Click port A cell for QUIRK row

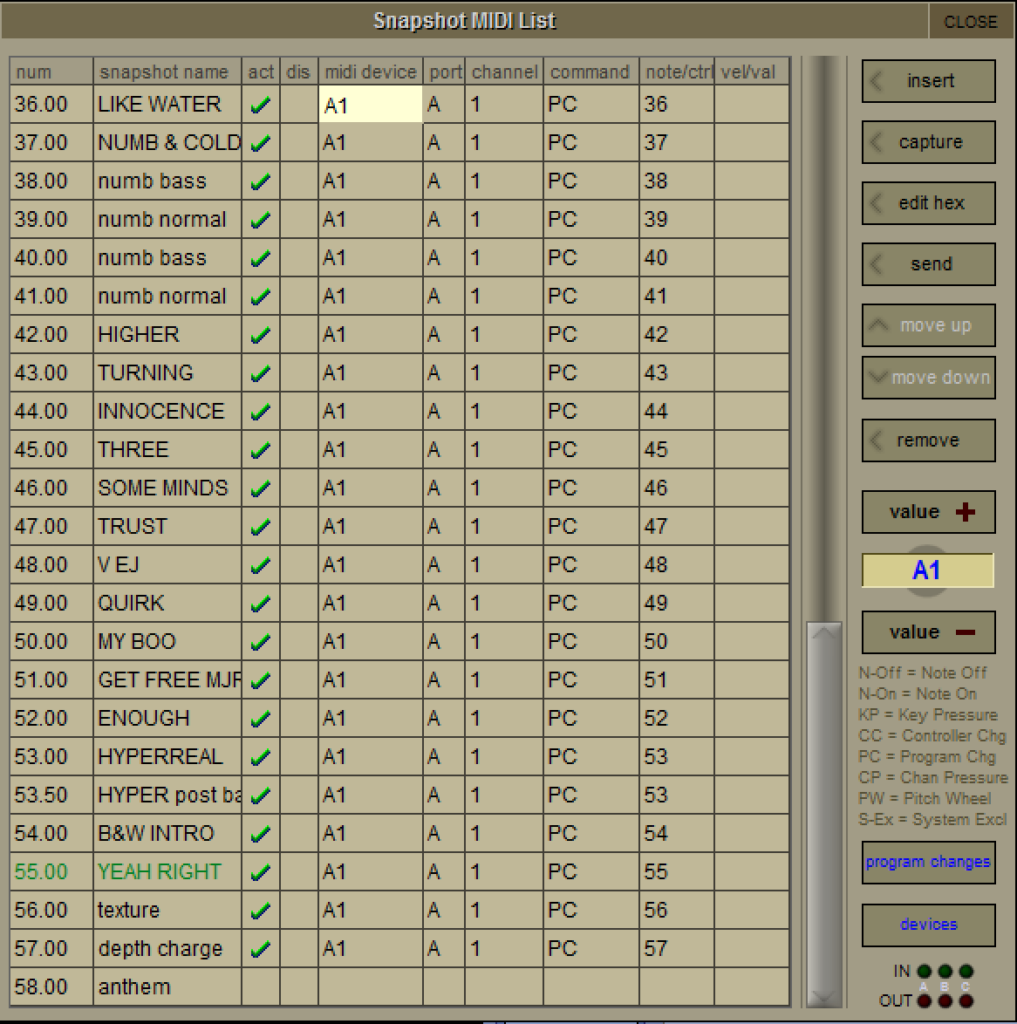click(x=444, y=603)
